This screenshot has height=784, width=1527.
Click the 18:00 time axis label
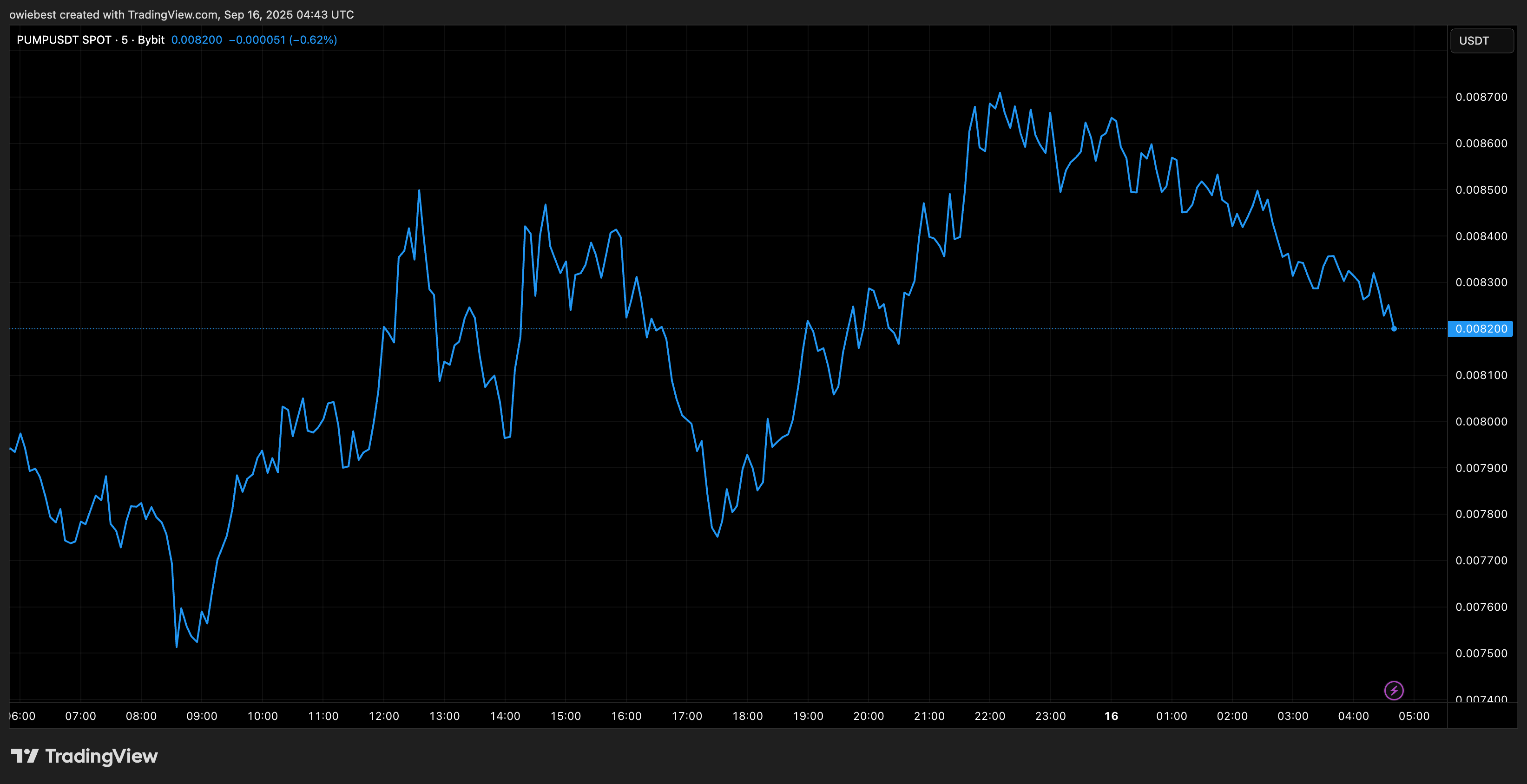pos(747,716)
